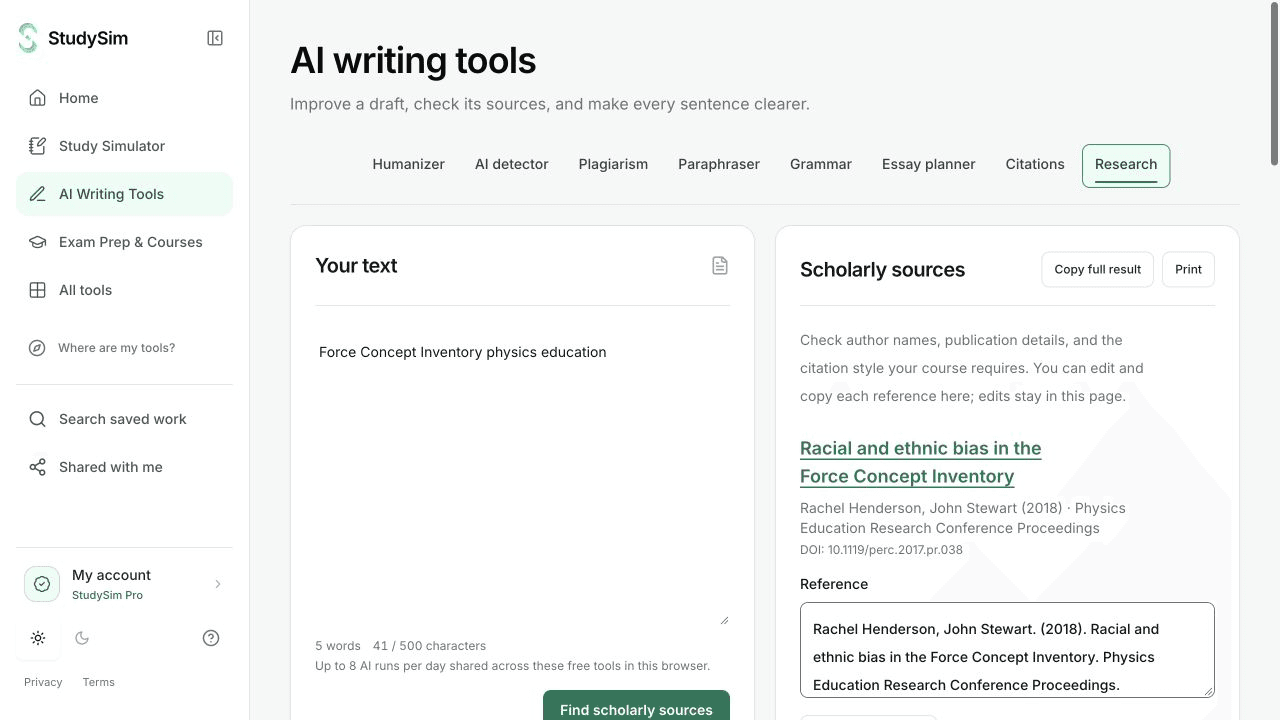This screenshot has width=1280, height=720.
Task: Click the document icon in Your text panel
Action: tap(720, 265)
